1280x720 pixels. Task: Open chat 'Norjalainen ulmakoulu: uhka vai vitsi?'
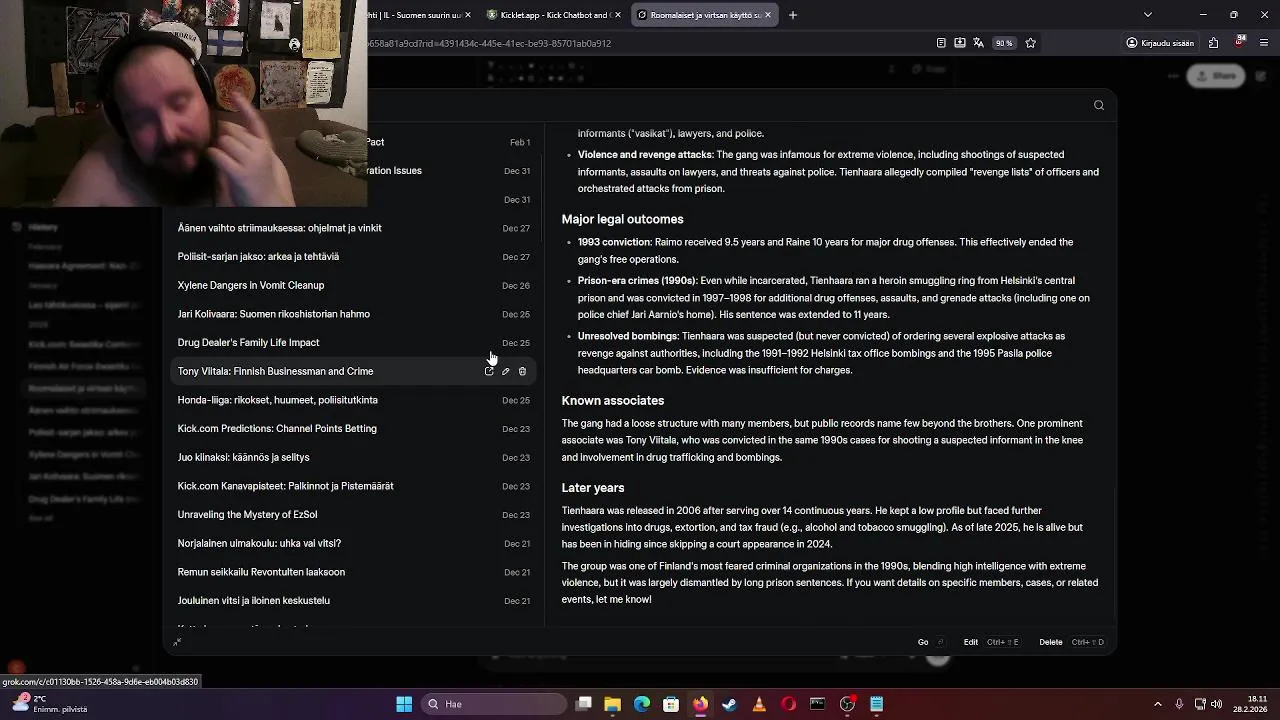pyautogui.click(x=354, y=544)
